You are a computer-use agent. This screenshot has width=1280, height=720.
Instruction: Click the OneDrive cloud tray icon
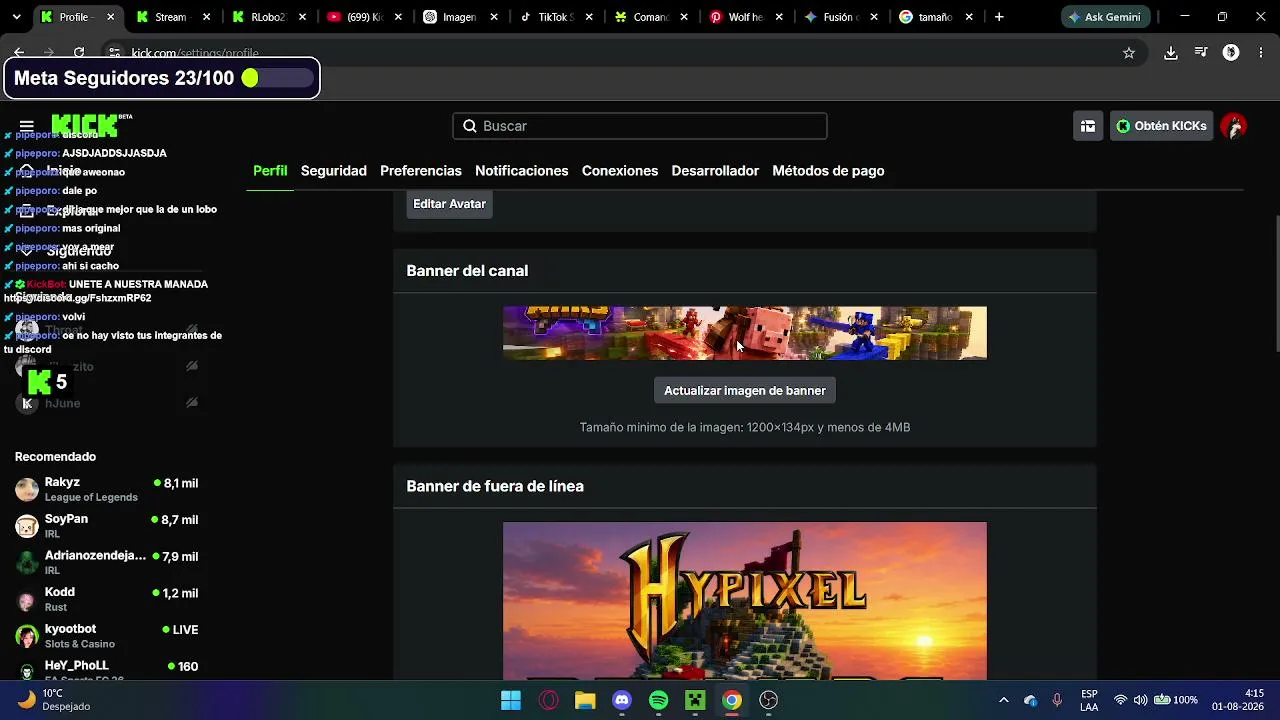[1031, 700]
